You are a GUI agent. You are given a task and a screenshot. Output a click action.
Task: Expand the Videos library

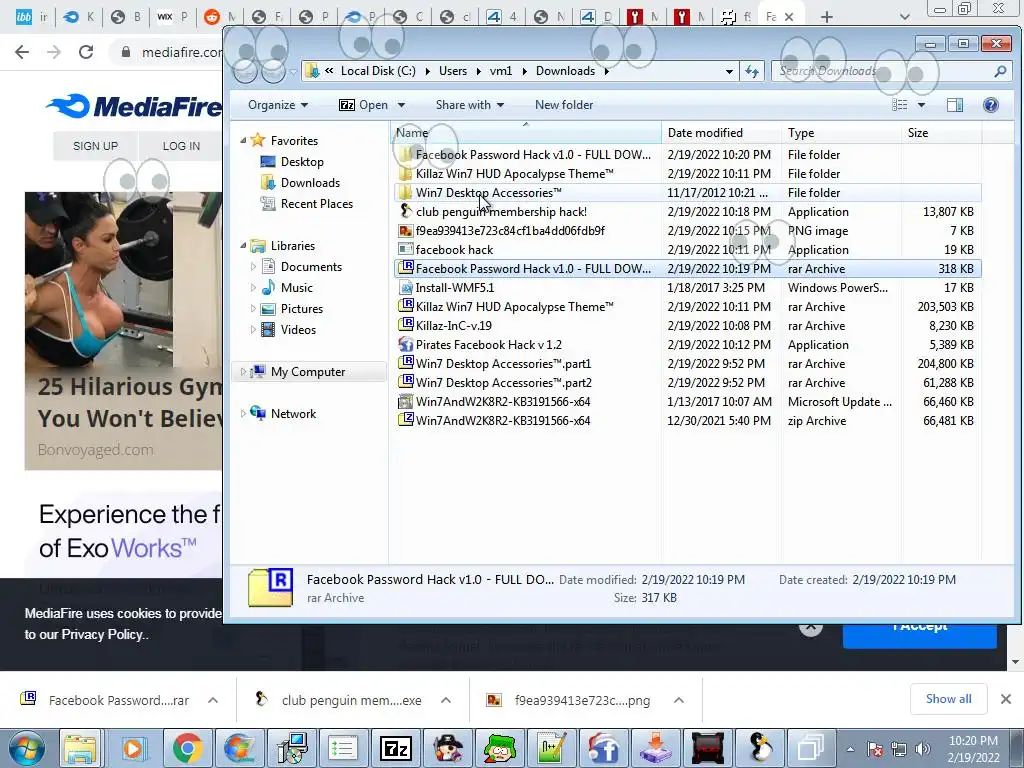click(x=253, y=330)
